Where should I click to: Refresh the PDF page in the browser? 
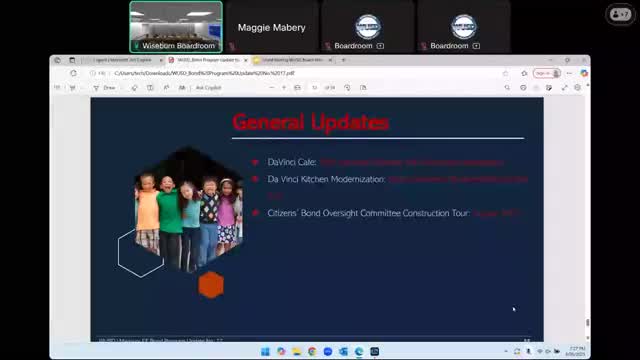coord(73,73)
